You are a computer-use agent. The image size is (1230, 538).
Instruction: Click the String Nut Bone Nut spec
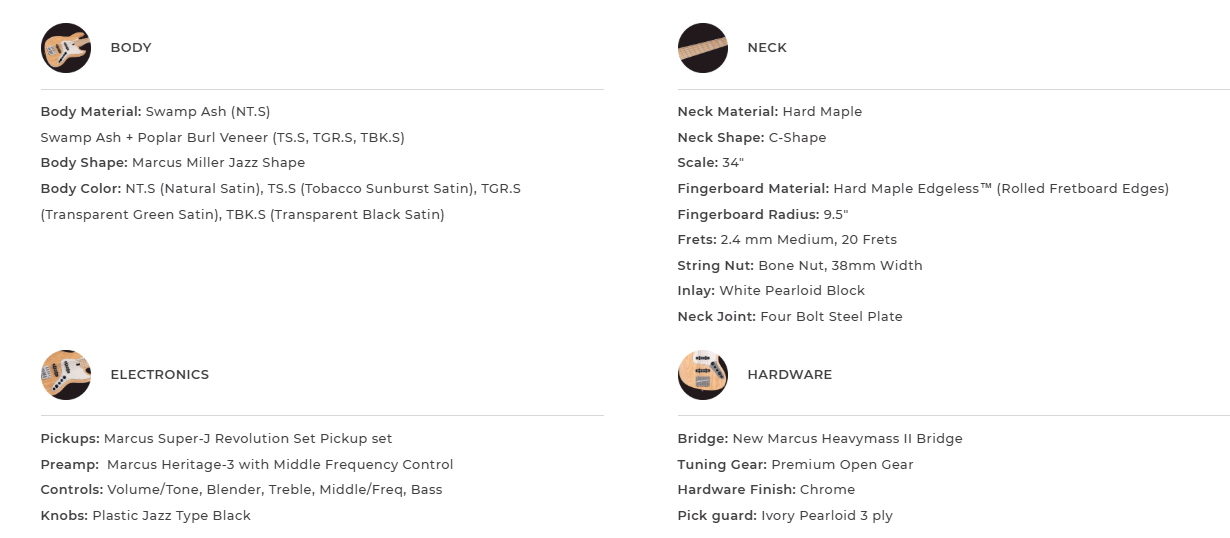799,266
